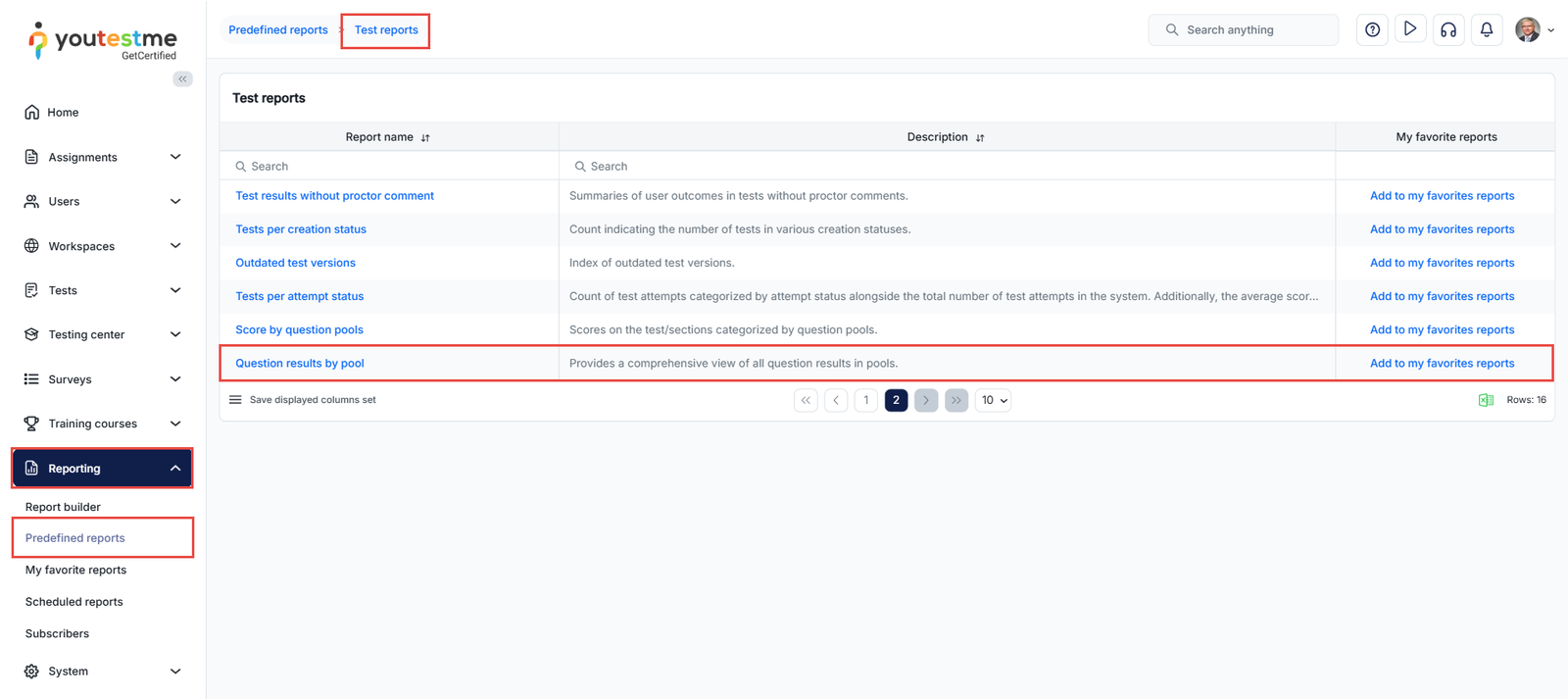This screenshot has height=699, width=1568.
Task: Open support via headset icon
Action: pos(1448,29)
